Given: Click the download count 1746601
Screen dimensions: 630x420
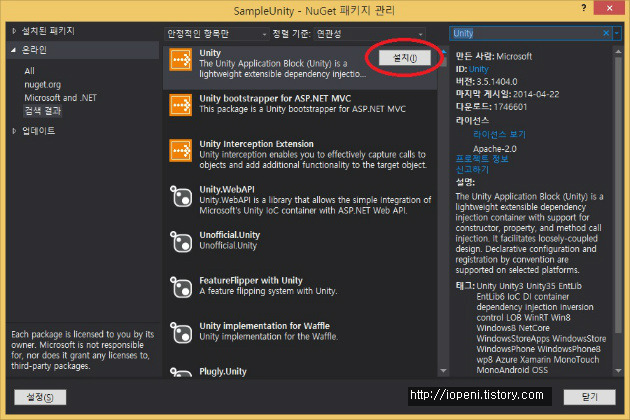Looking at the screenshot, I should pyautogui.click(x=510, y=107).
